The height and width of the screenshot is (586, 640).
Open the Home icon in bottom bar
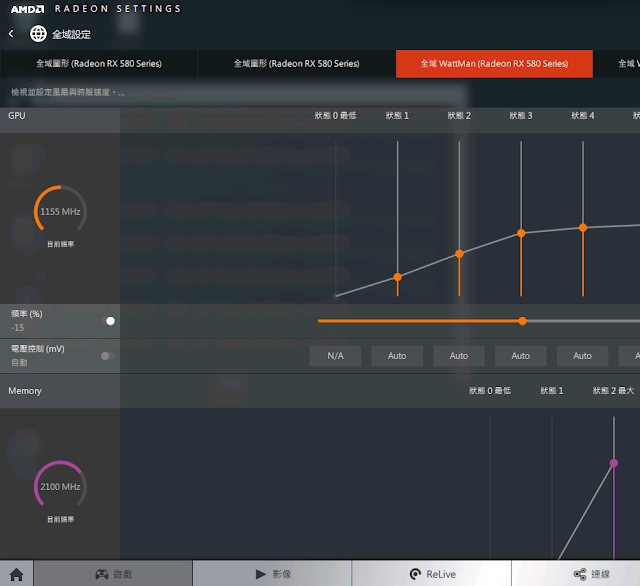[16, 574]
